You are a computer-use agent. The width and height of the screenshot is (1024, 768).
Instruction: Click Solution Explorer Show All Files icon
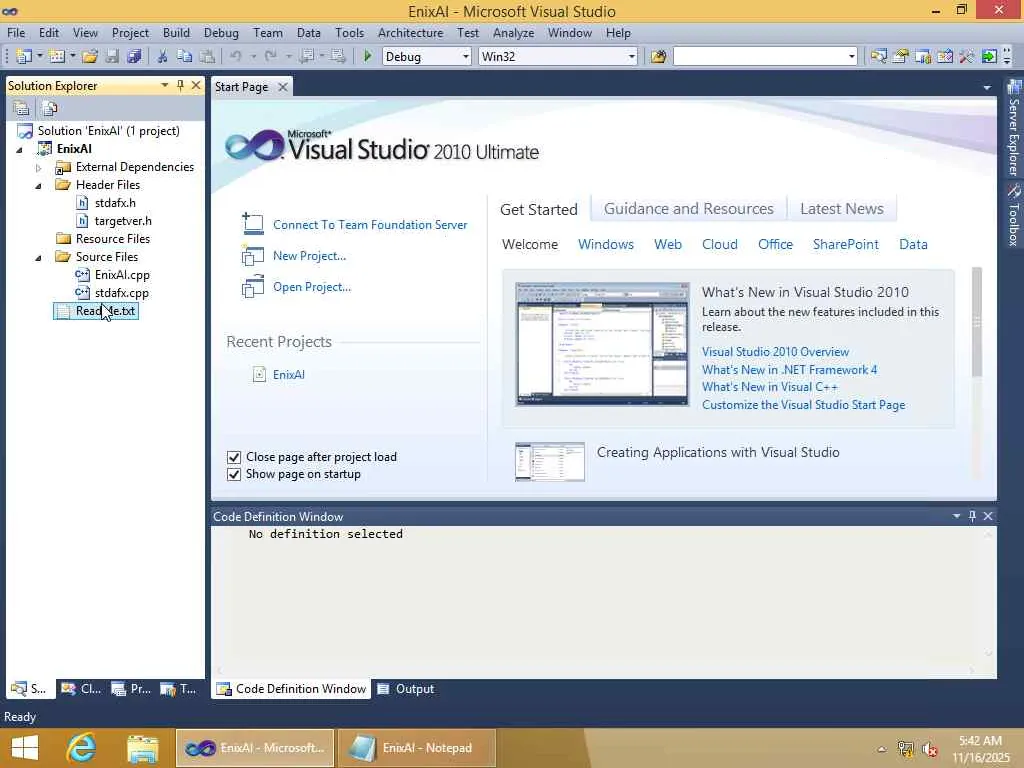point(50,108)
